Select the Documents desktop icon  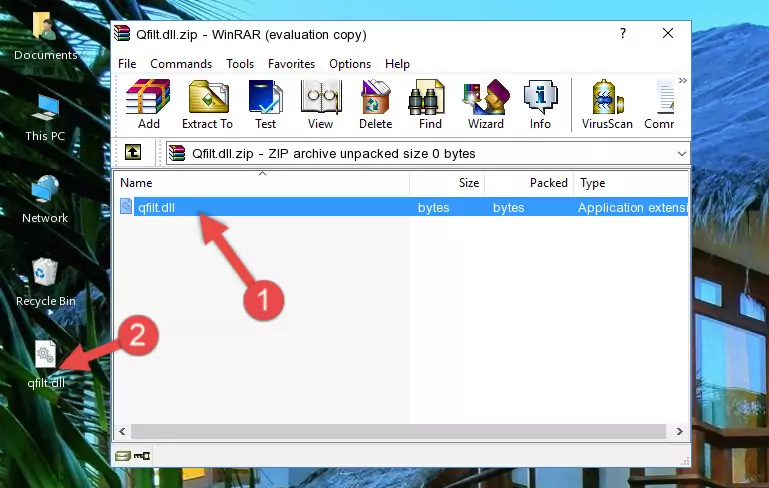point(45,37)
